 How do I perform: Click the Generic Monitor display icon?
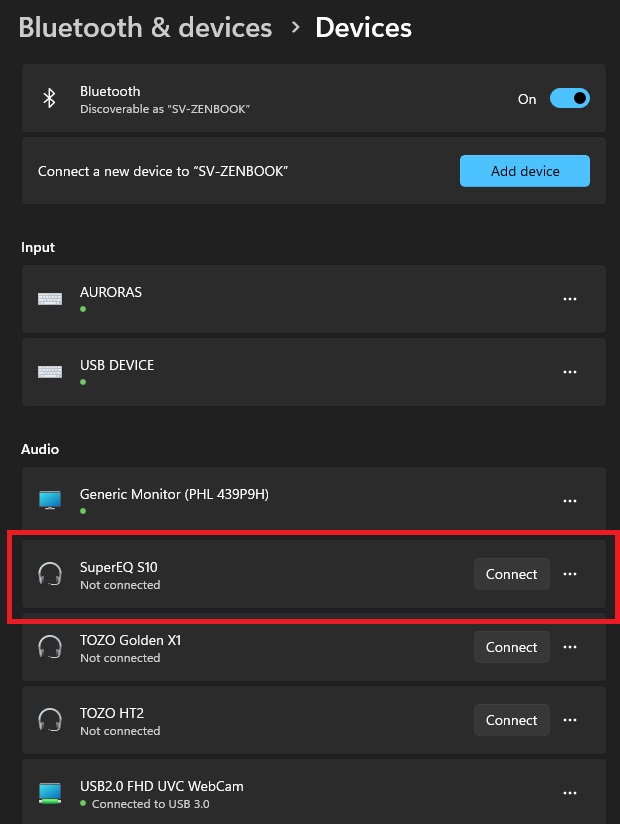click(50, 500)
